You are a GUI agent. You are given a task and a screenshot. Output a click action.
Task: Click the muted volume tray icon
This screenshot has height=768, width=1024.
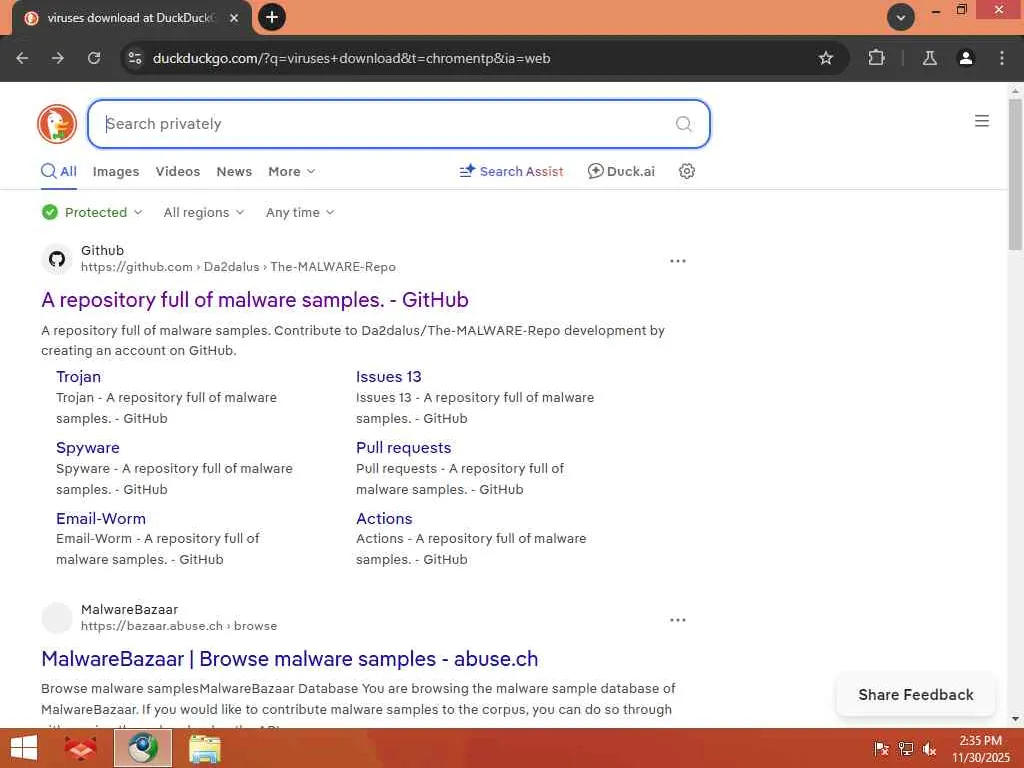929,748
